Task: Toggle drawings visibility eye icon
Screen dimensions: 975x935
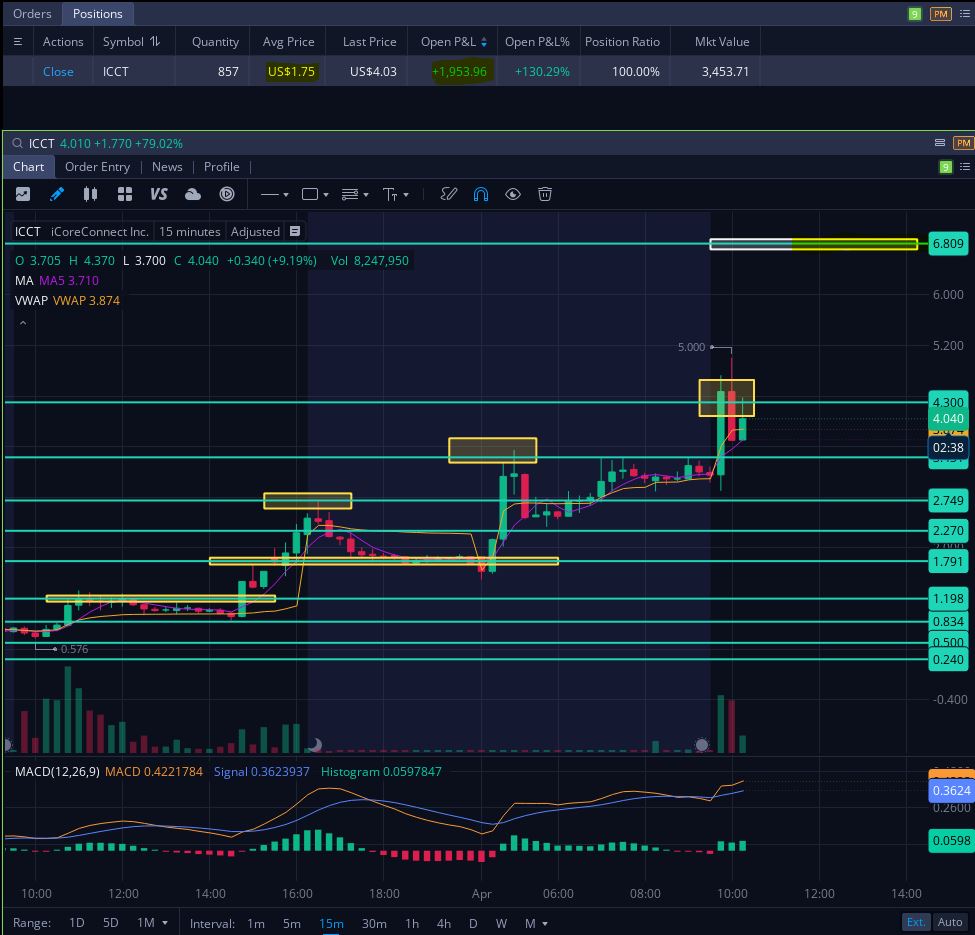Action: click(x=512, y=195)
